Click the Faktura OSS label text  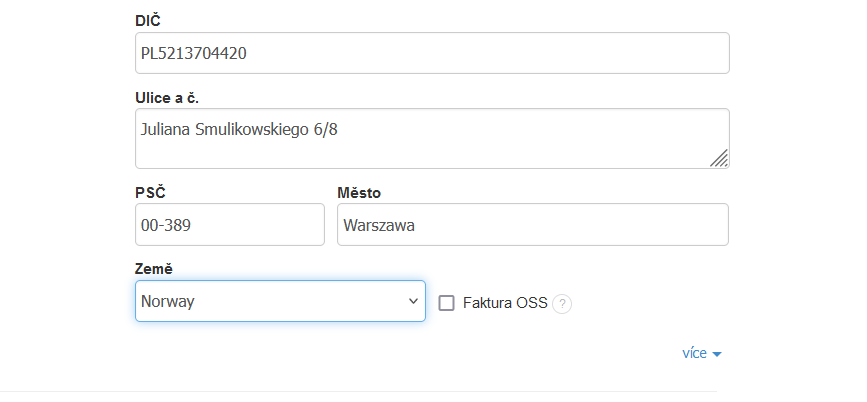pos(505,303)
